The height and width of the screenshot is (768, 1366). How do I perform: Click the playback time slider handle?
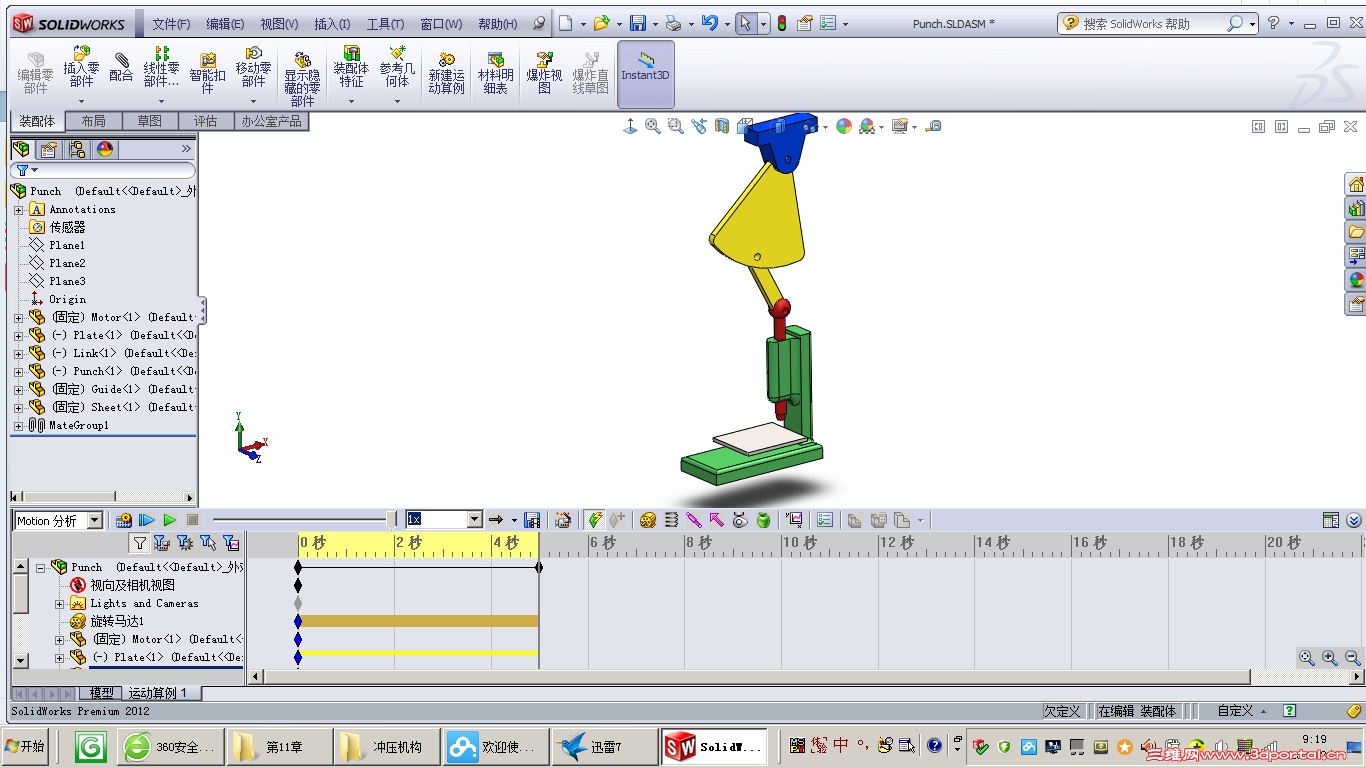pos(391,519)
